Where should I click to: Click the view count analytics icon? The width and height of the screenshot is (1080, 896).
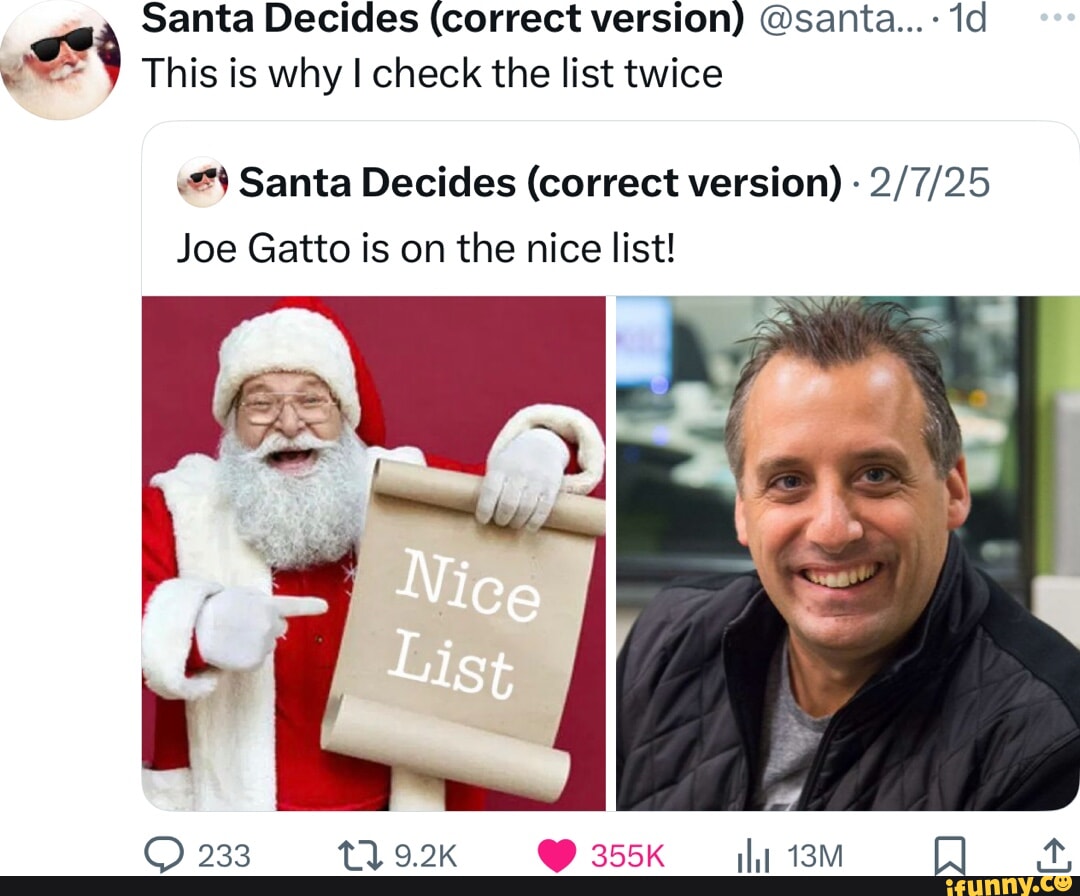(752, 855)
